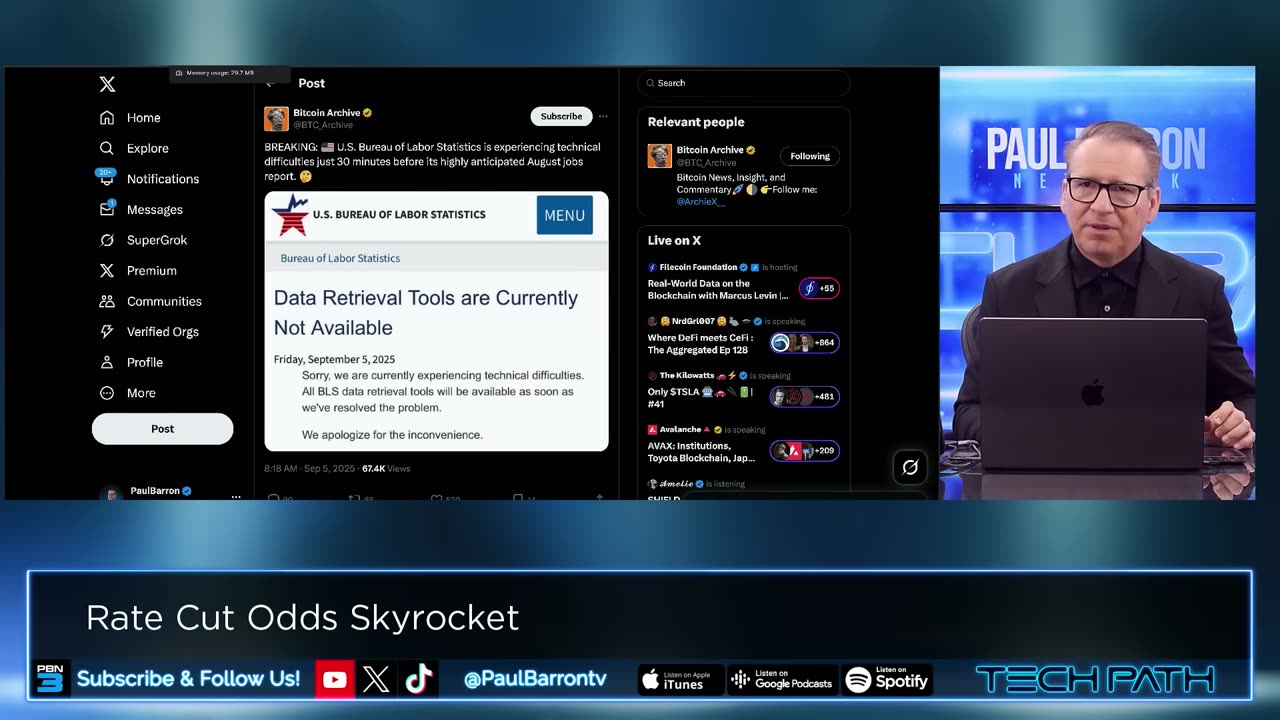Click the Apple iTunes badge
1280x720 pixels.
tap(680, 680)
